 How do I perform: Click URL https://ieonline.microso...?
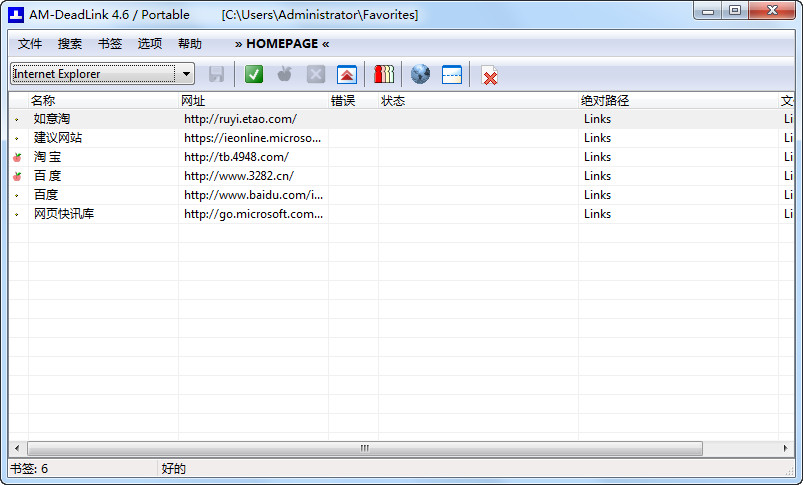[x=252, y=138]
